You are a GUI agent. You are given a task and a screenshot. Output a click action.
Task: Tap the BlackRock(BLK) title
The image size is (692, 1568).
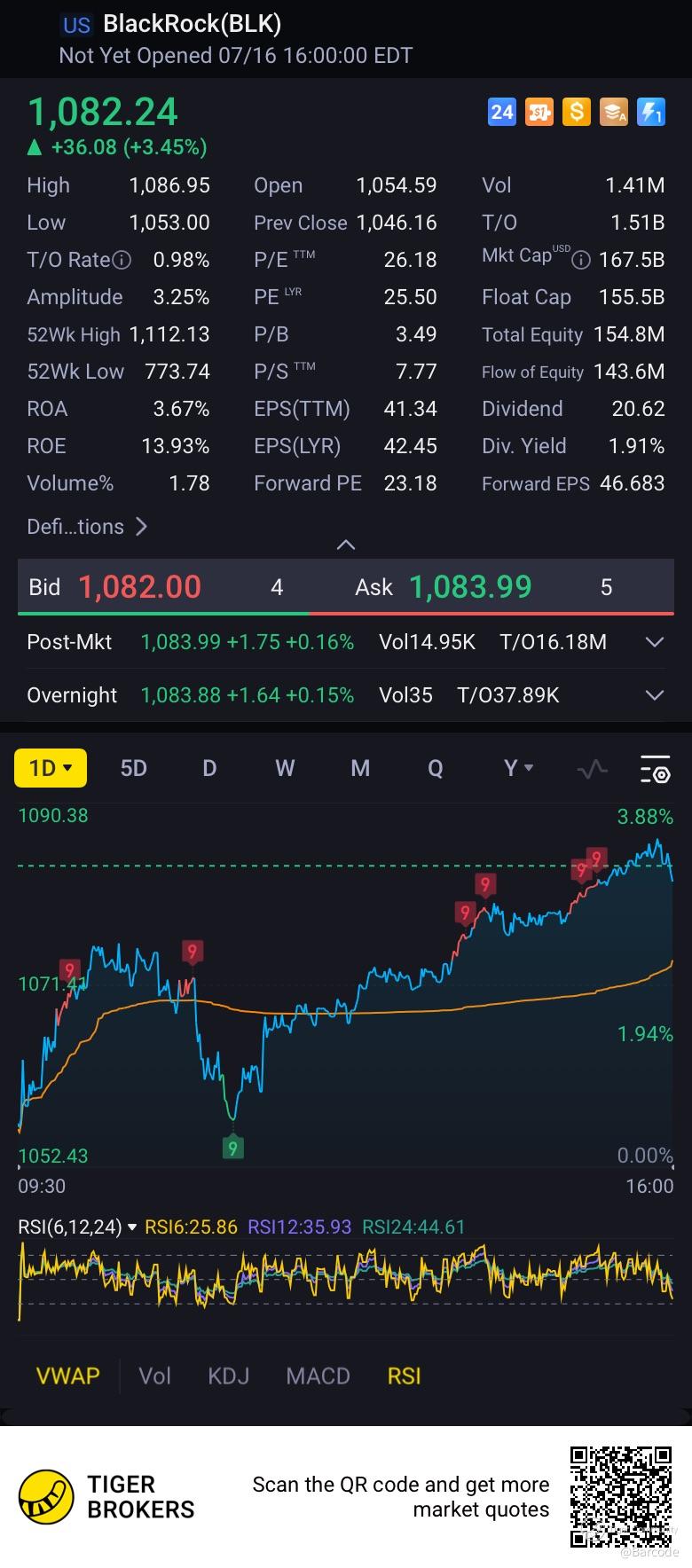click(x=192, y=24)
